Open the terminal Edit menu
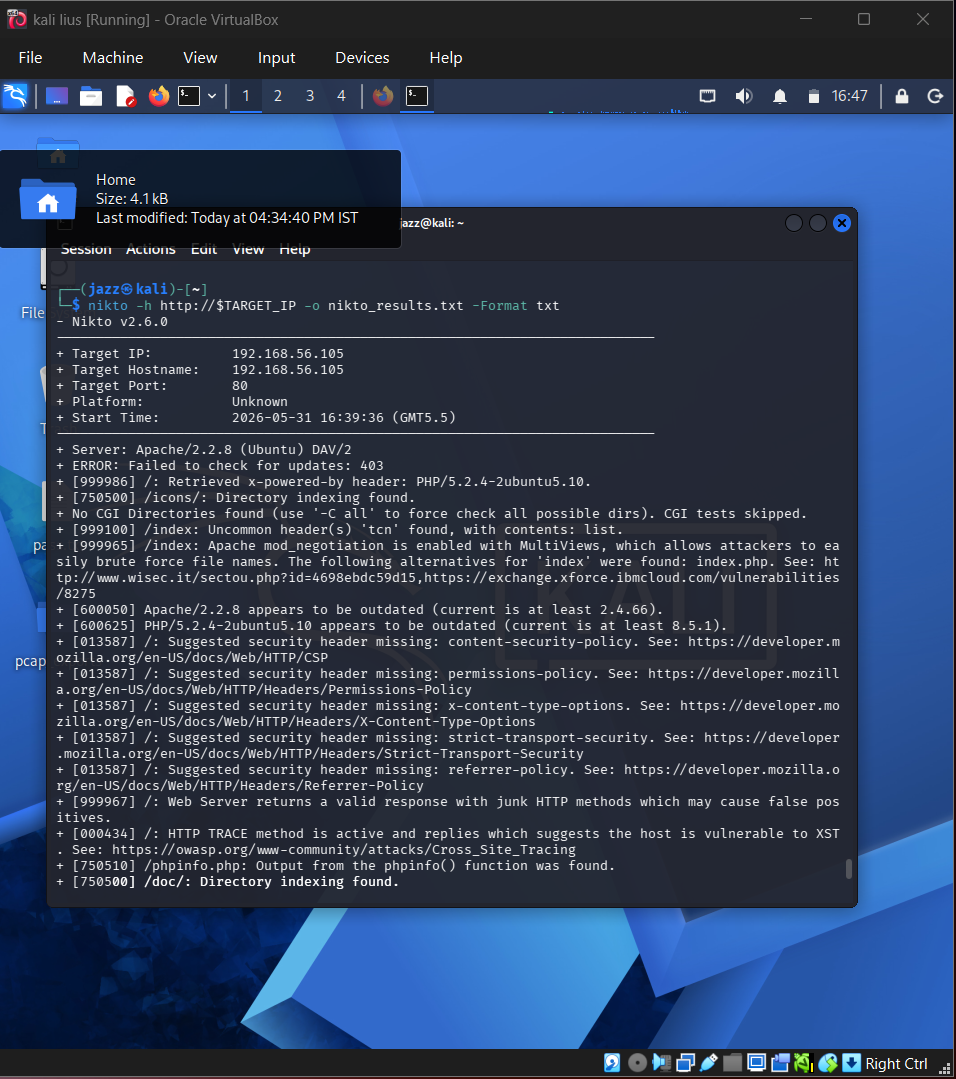Viewport: 956px width, 1079px height. pyautogui.click(x=204, y=250)
